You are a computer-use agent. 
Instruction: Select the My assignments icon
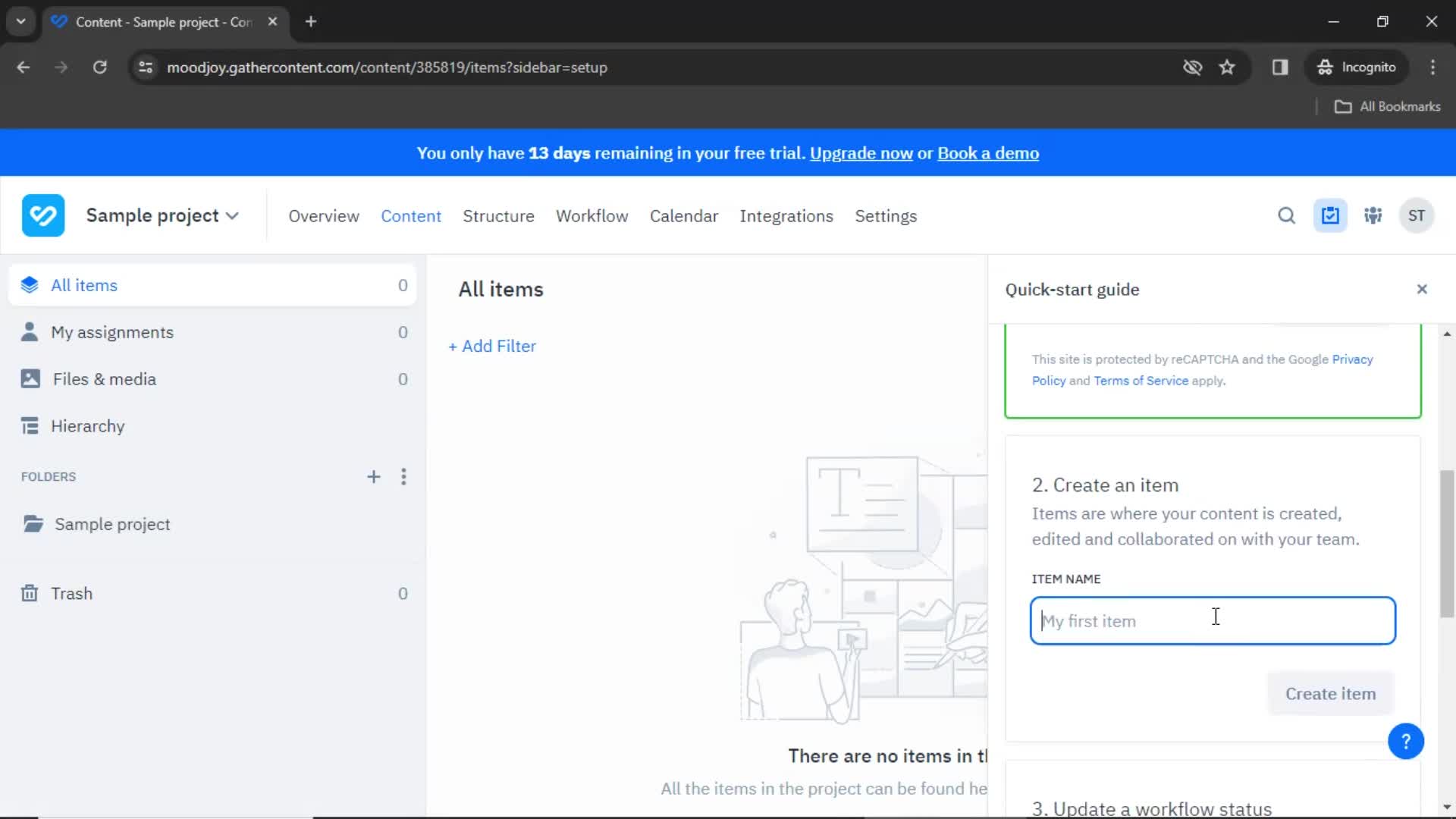click(27, 332)
